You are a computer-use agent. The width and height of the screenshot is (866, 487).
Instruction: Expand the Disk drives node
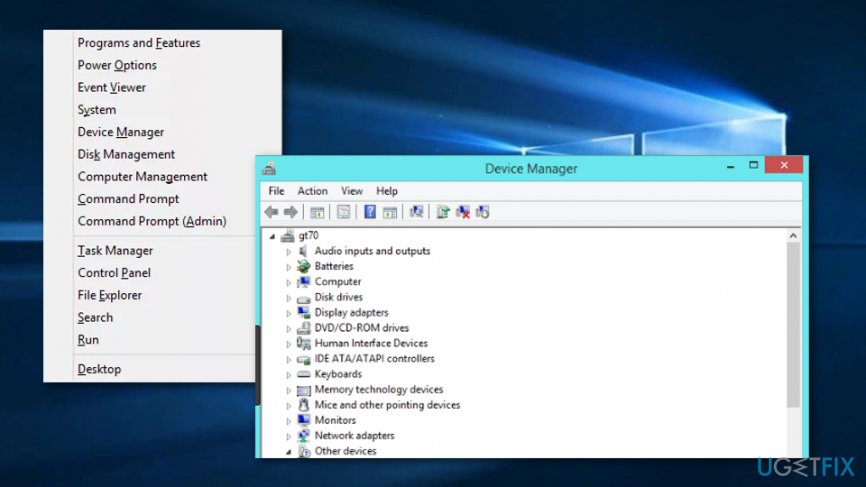pos(288,298)
